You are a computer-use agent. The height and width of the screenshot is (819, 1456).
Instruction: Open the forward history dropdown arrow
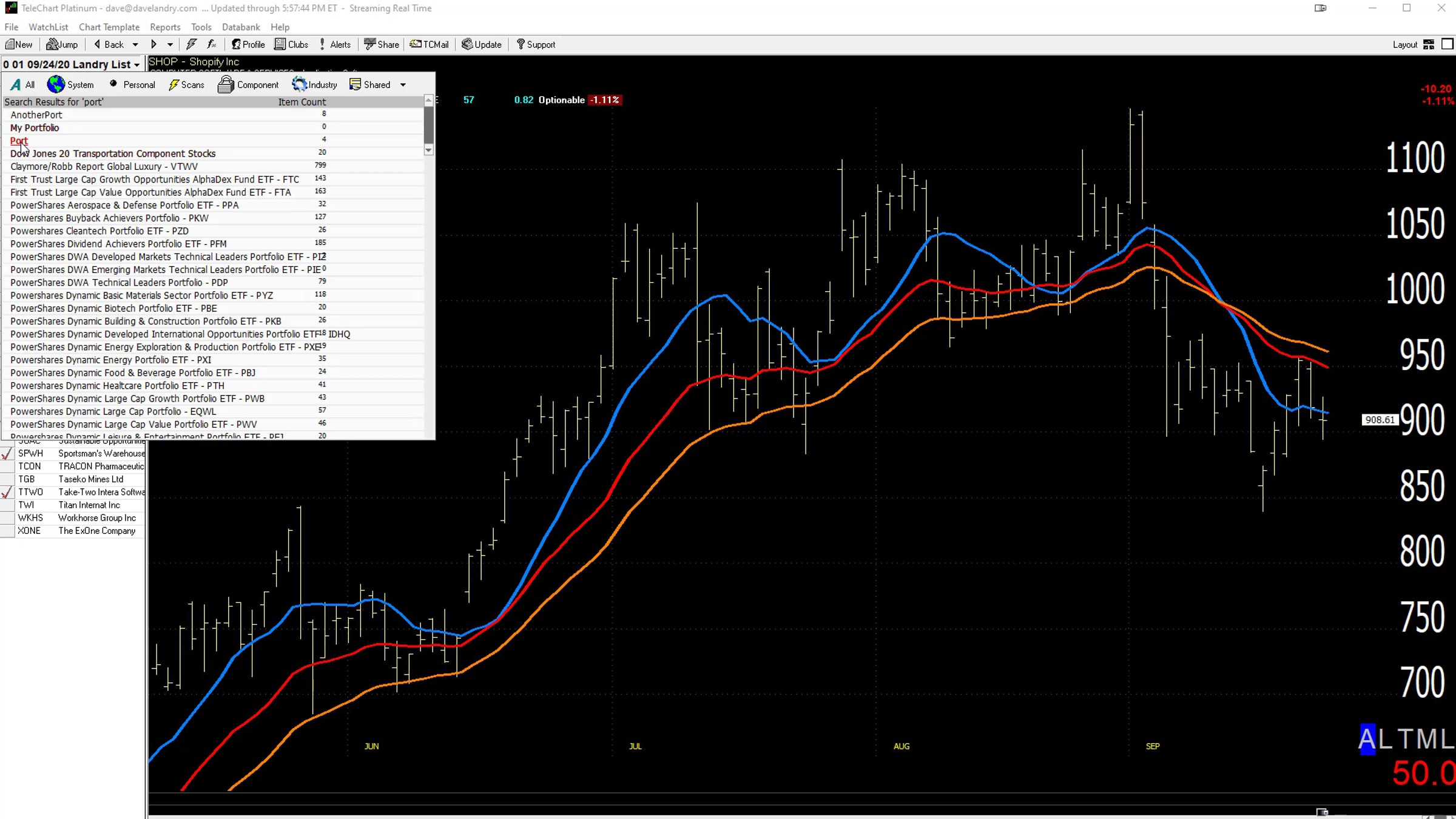click(x=170, y=44)
